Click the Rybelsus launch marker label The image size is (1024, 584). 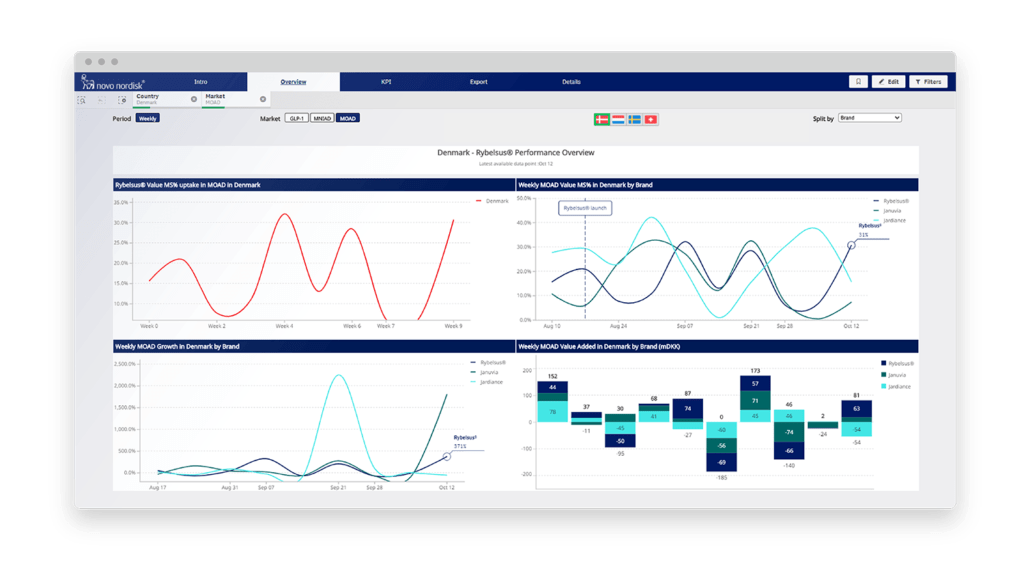pyautogui.click(x=585, y=208)
